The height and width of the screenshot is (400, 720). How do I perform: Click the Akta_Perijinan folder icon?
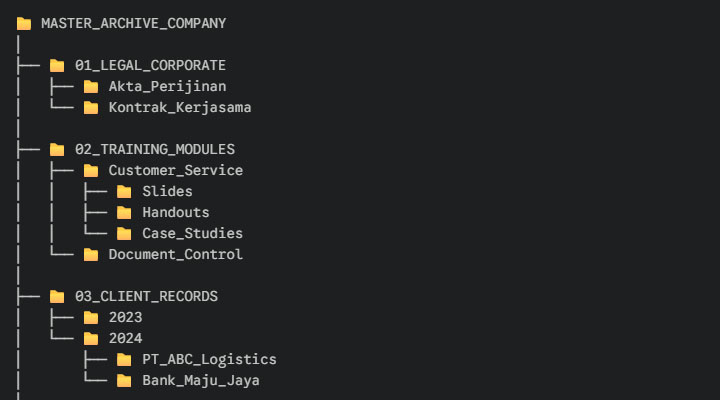tap(91, 86)
